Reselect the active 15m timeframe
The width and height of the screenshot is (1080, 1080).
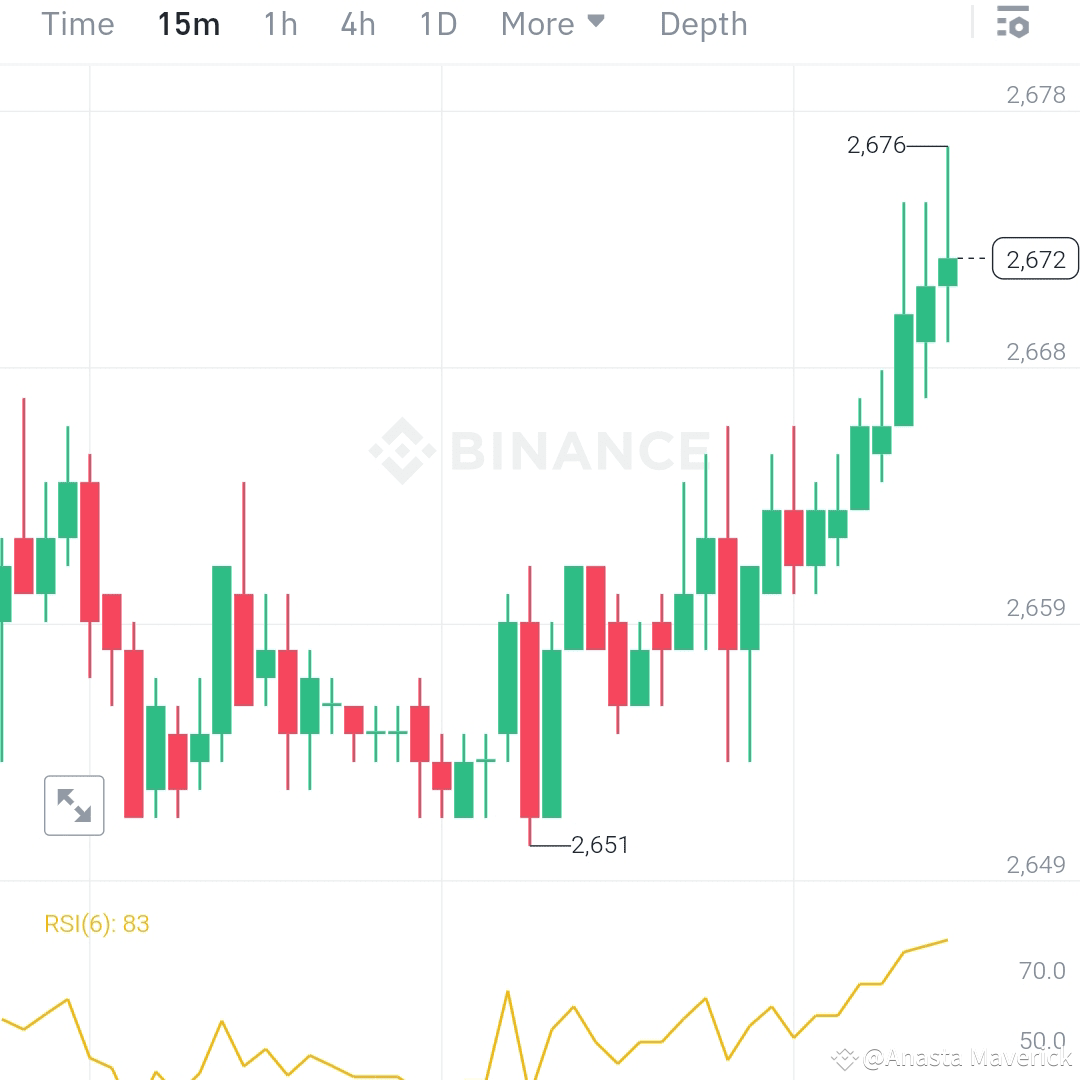pos(188,24)
